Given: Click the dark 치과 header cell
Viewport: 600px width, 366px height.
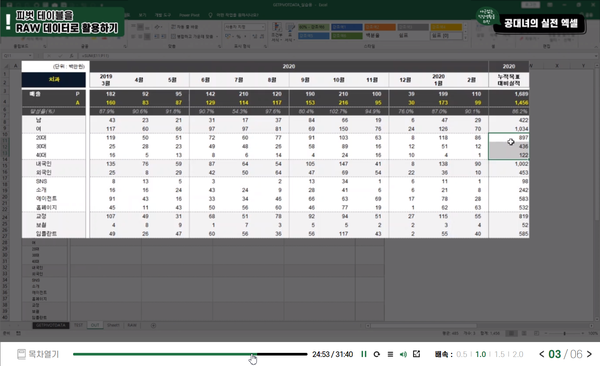Looking at the screenshot, I should tap(54, 80).
